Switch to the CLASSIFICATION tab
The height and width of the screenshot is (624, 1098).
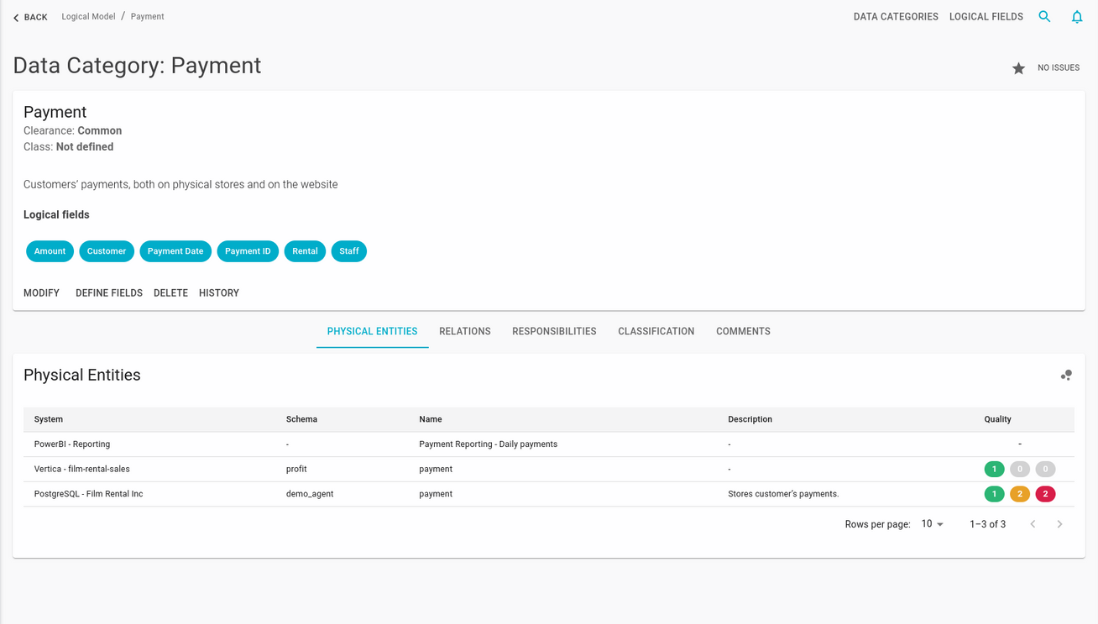point(656,331)
